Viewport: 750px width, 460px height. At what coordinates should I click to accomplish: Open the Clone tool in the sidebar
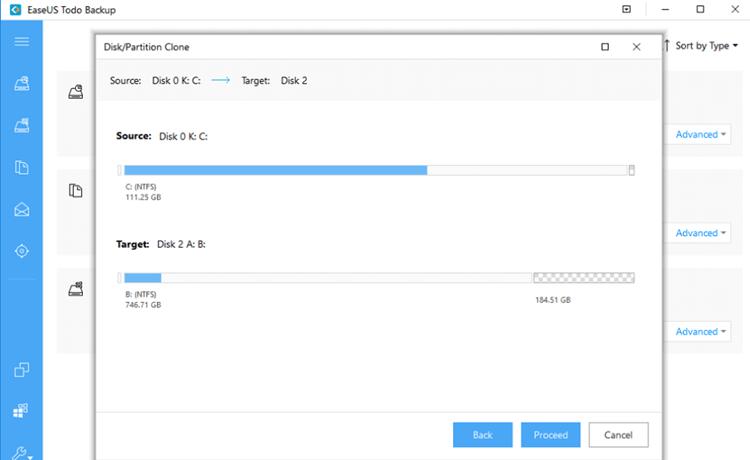point(22,369)
